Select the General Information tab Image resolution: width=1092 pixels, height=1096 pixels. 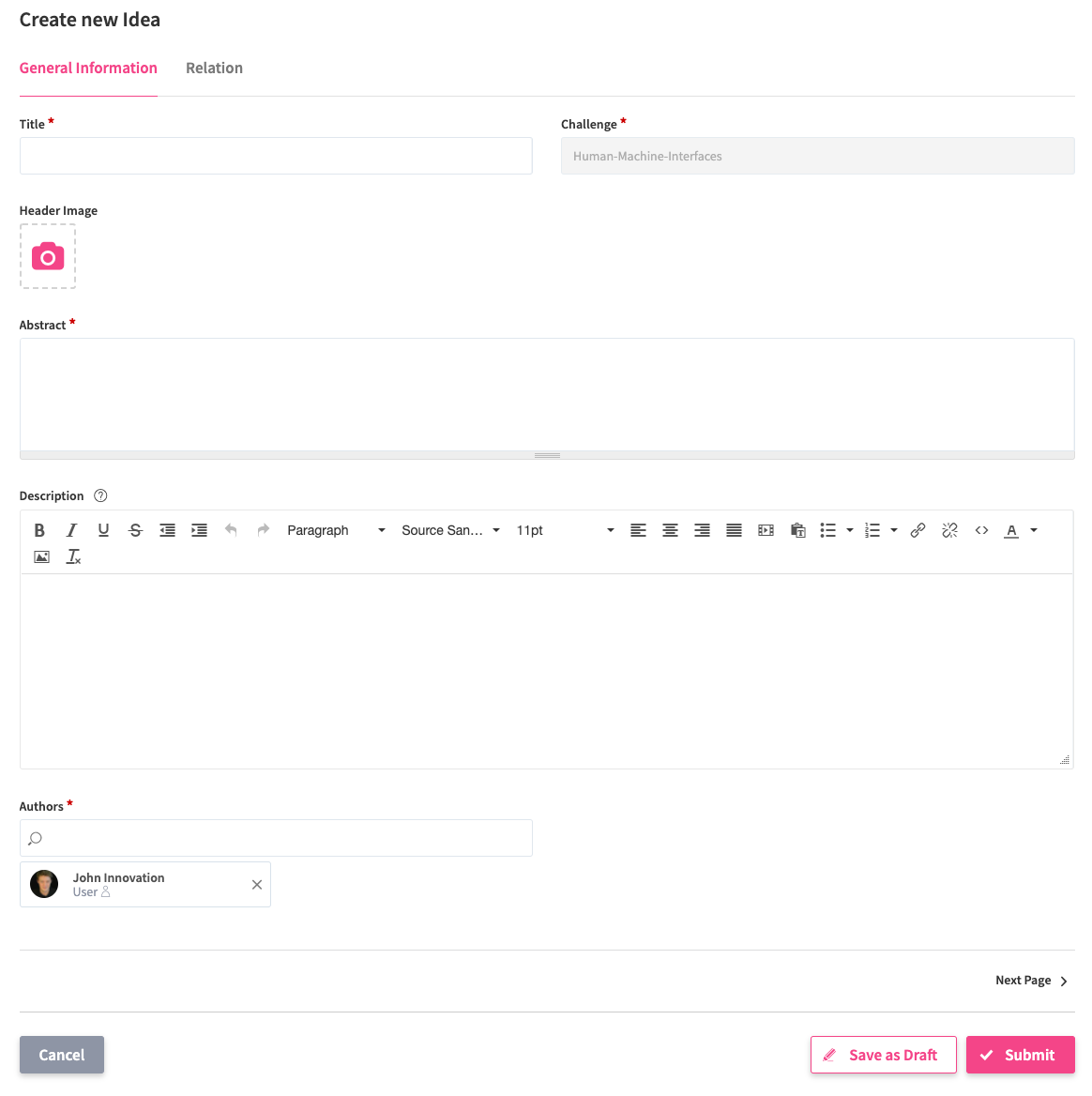tap(88, 68)
